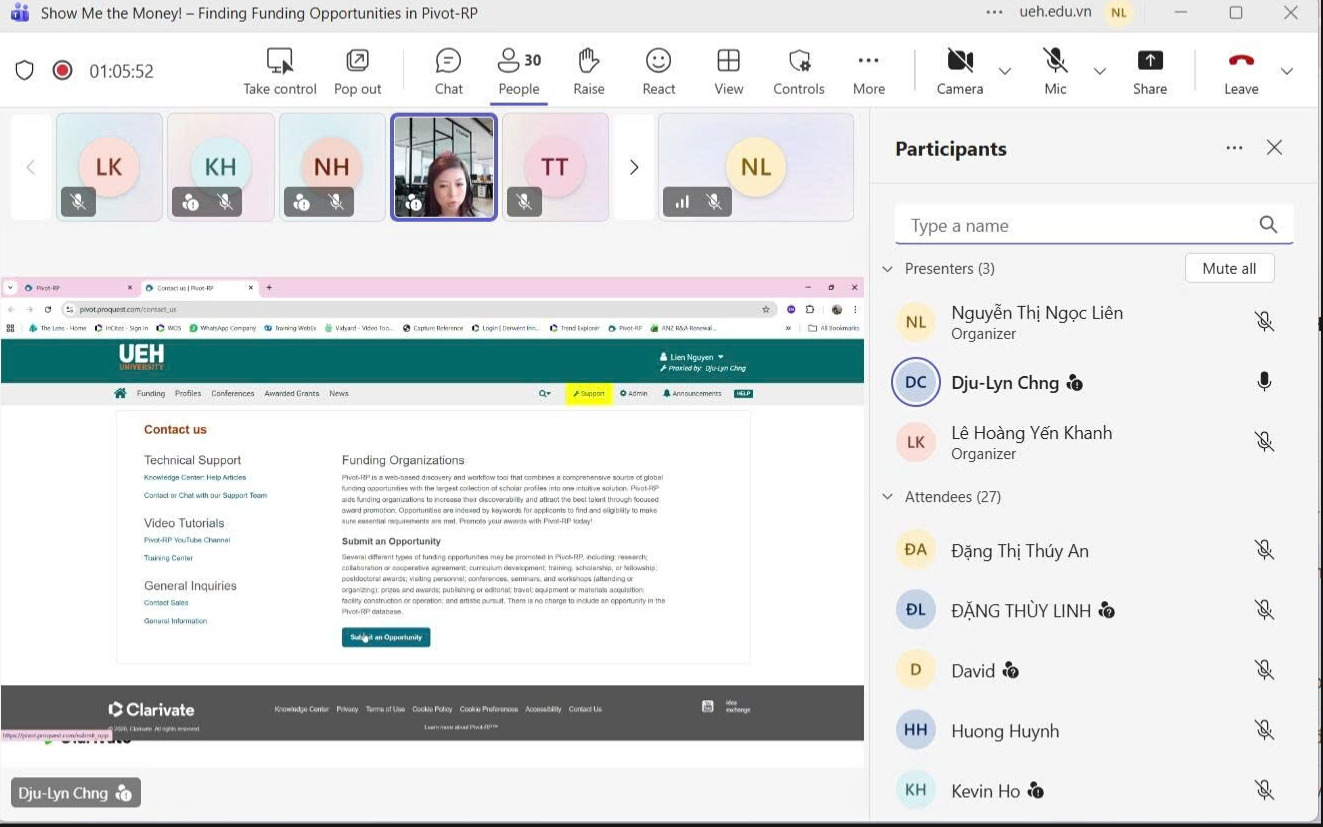Open Camera options dropdown arrow
This screenshot has width=1323, height=827.
pos(1005,71)
